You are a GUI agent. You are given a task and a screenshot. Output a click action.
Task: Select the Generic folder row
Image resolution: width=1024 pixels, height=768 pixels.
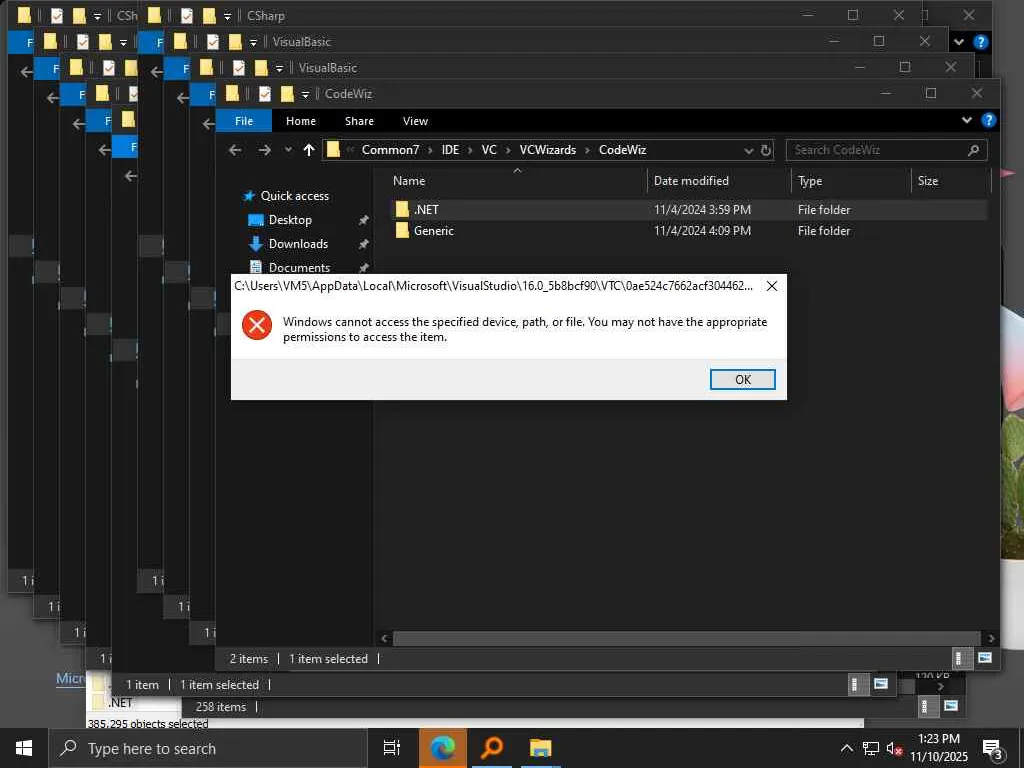tap(688, 231)
